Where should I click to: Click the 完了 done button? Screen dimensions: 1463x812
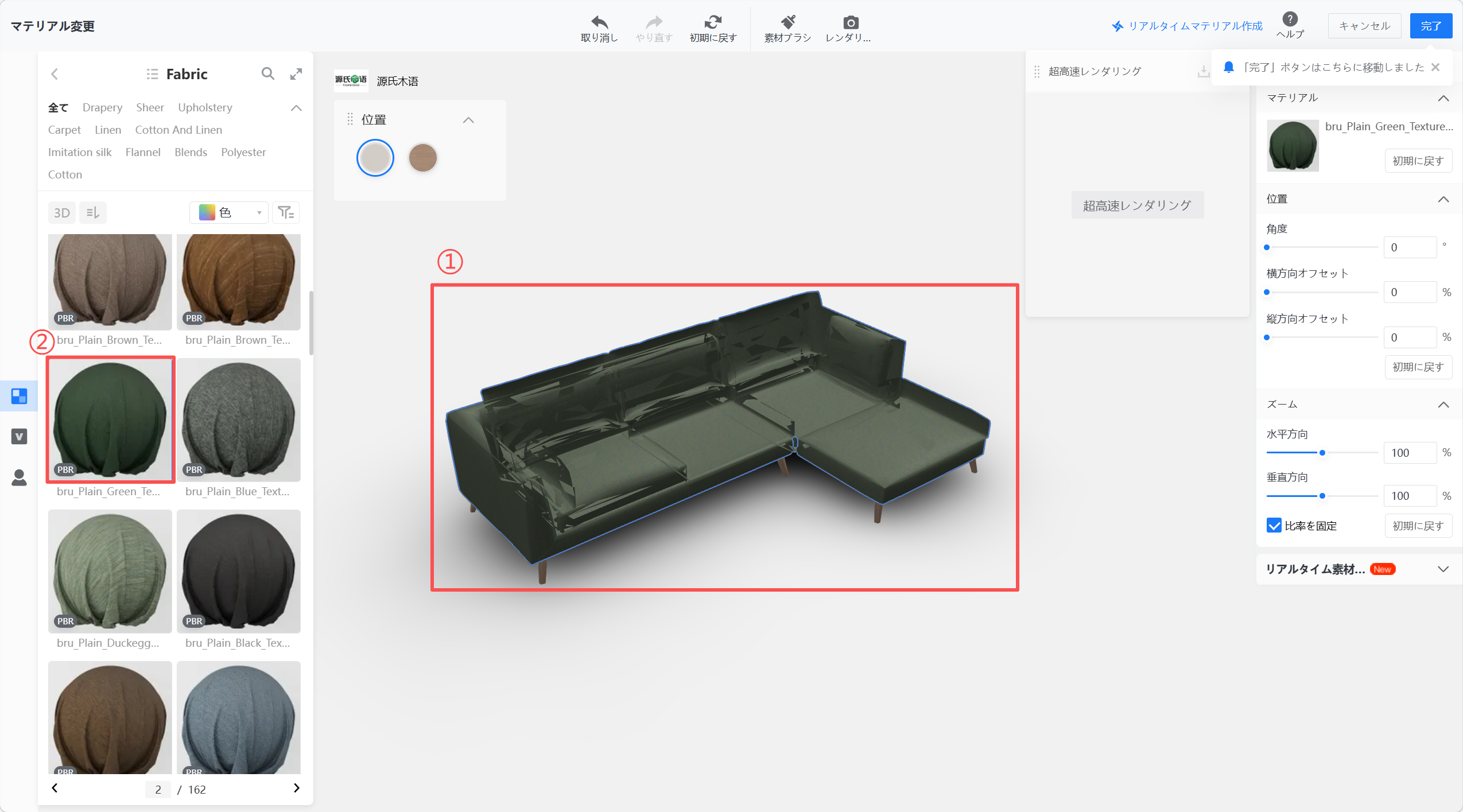coord(1431,26)
